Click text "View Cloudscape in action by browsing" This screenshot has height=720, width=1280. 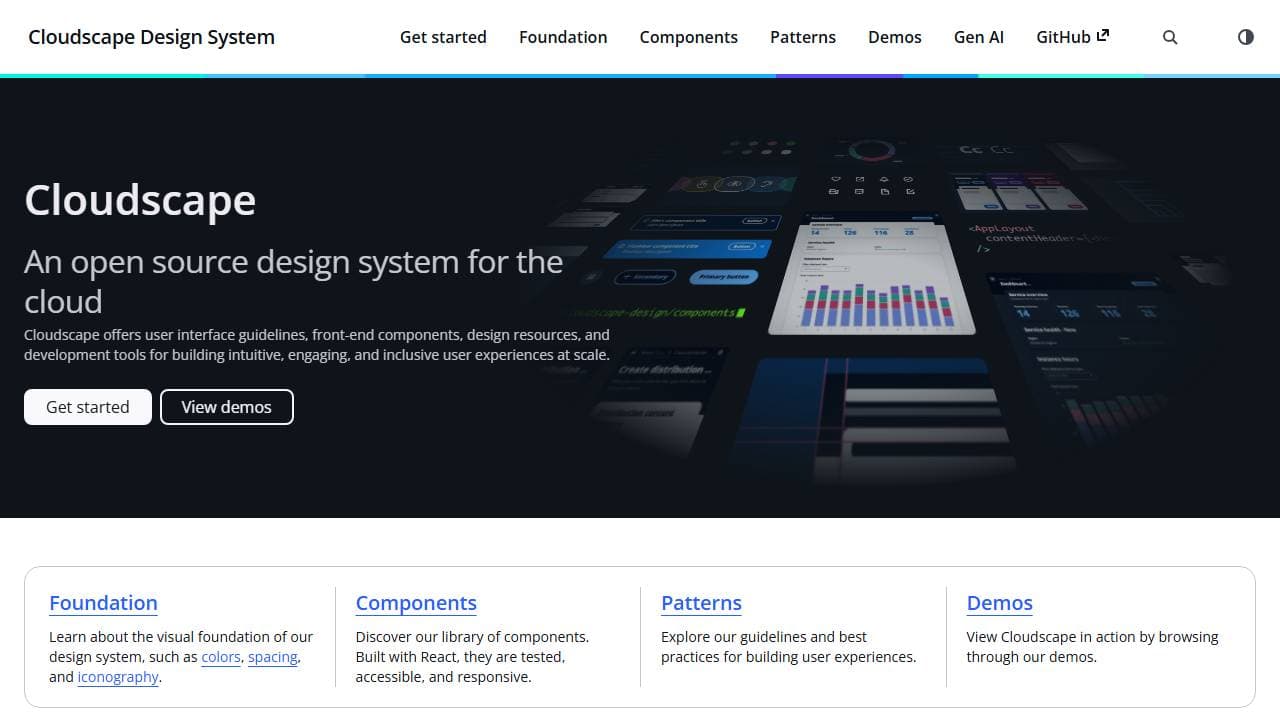point(1092,637)
